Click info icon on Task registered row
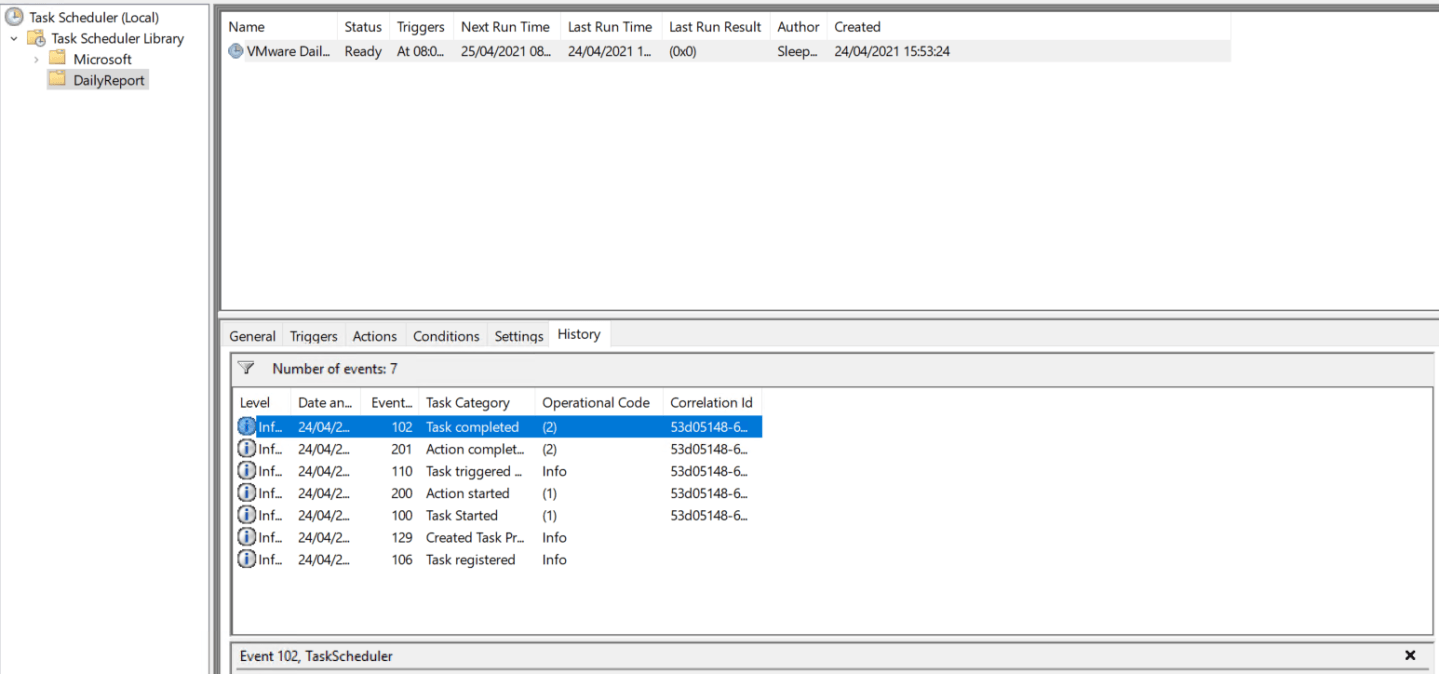Viewport: 1439px width, 674px height. click(246, 559)
